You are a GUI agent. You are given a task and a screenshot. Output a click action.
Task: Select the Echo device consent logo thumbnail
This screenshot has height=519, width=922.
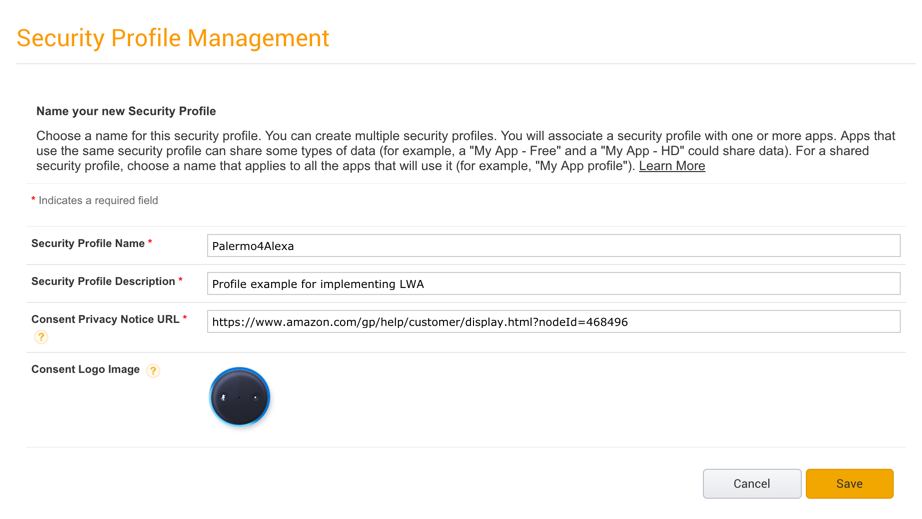(x=240, y=397)
